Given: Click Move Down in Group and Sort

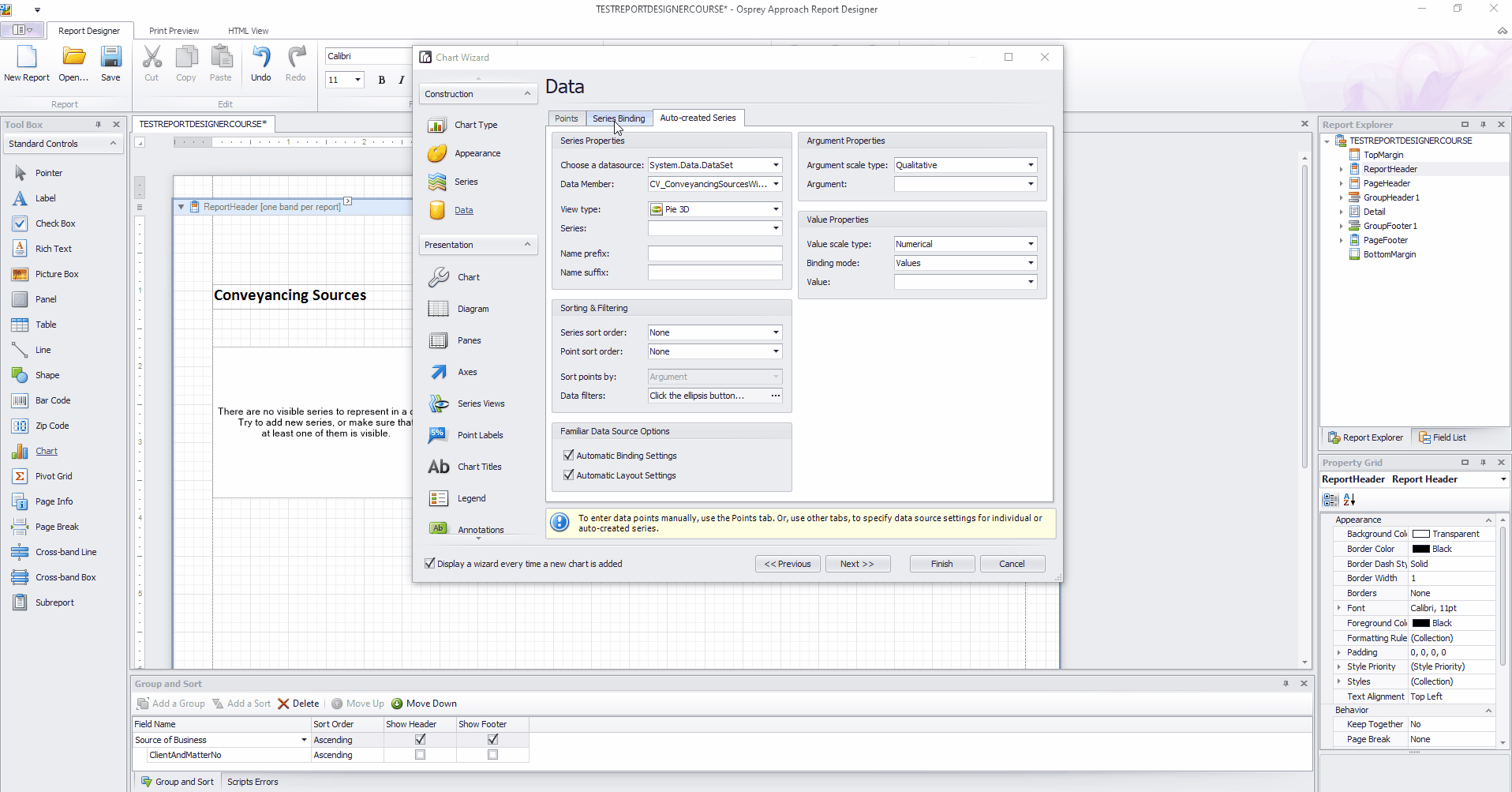Looking at the screenshot, I should pyautogui.click(x=424, y=704).
